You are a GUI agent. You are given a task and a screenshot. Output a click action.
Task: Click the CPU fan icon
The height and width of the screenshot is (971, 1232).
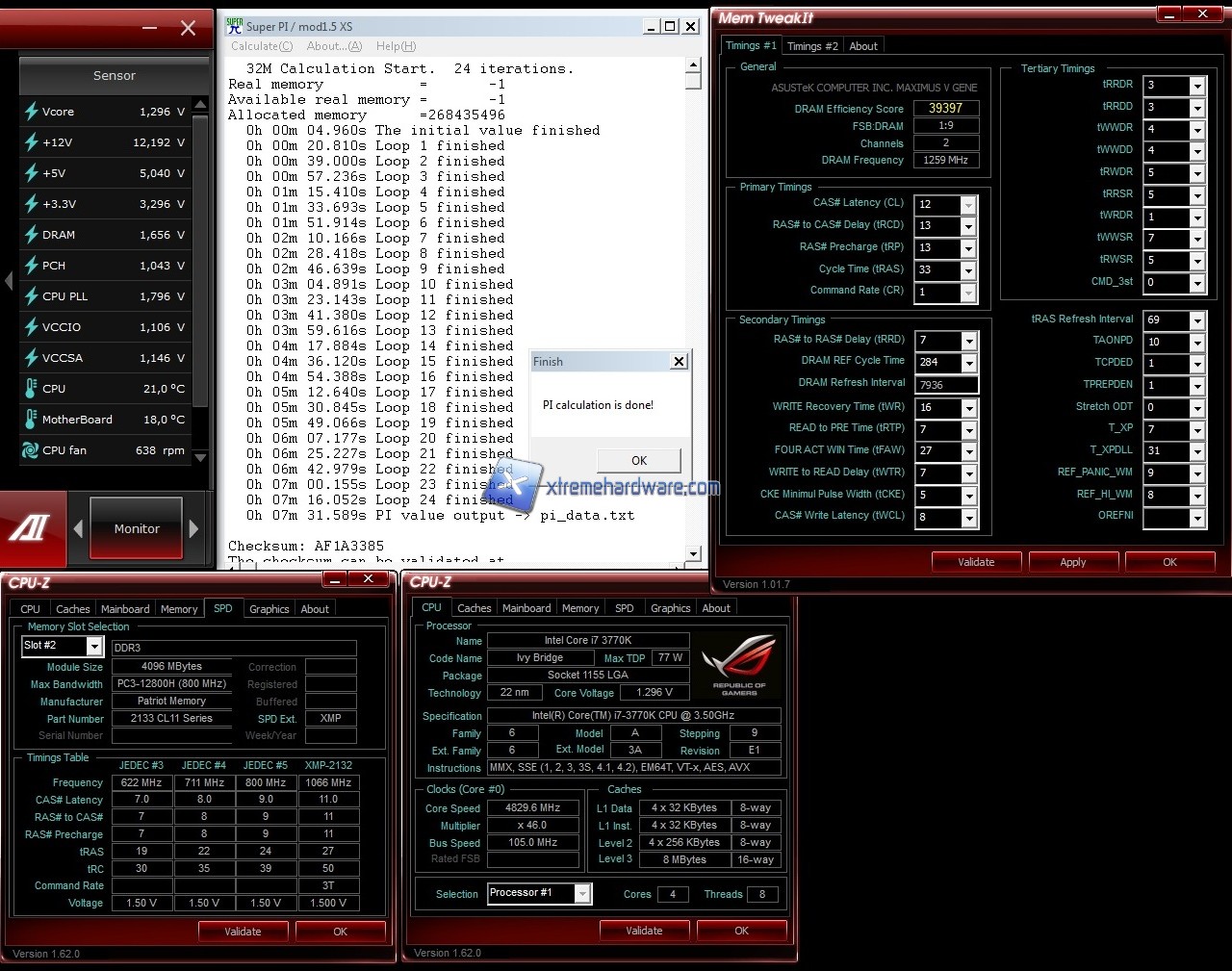coord(31,450)
